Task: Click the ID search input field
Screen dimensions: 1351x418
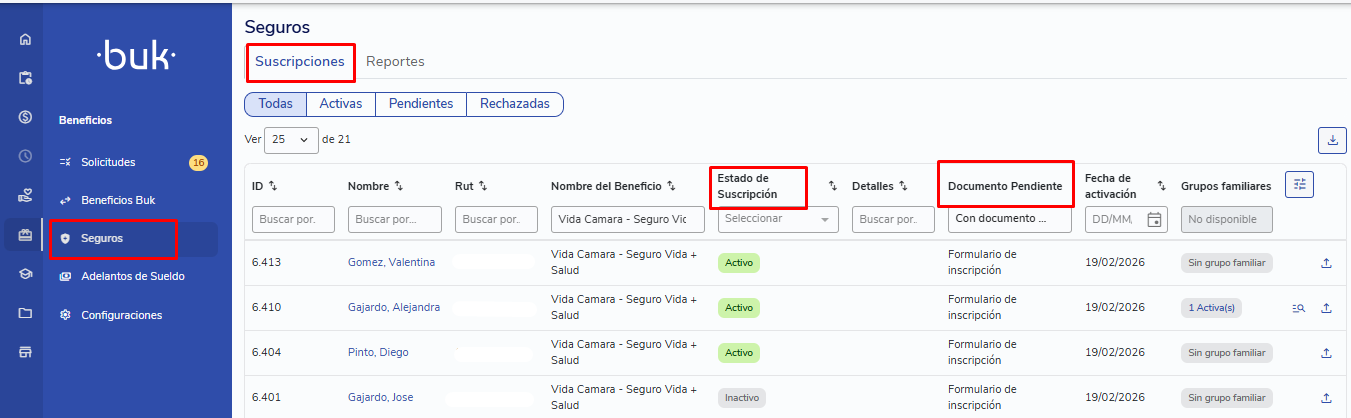Action: pyautogui.click(x=293, y=219)
